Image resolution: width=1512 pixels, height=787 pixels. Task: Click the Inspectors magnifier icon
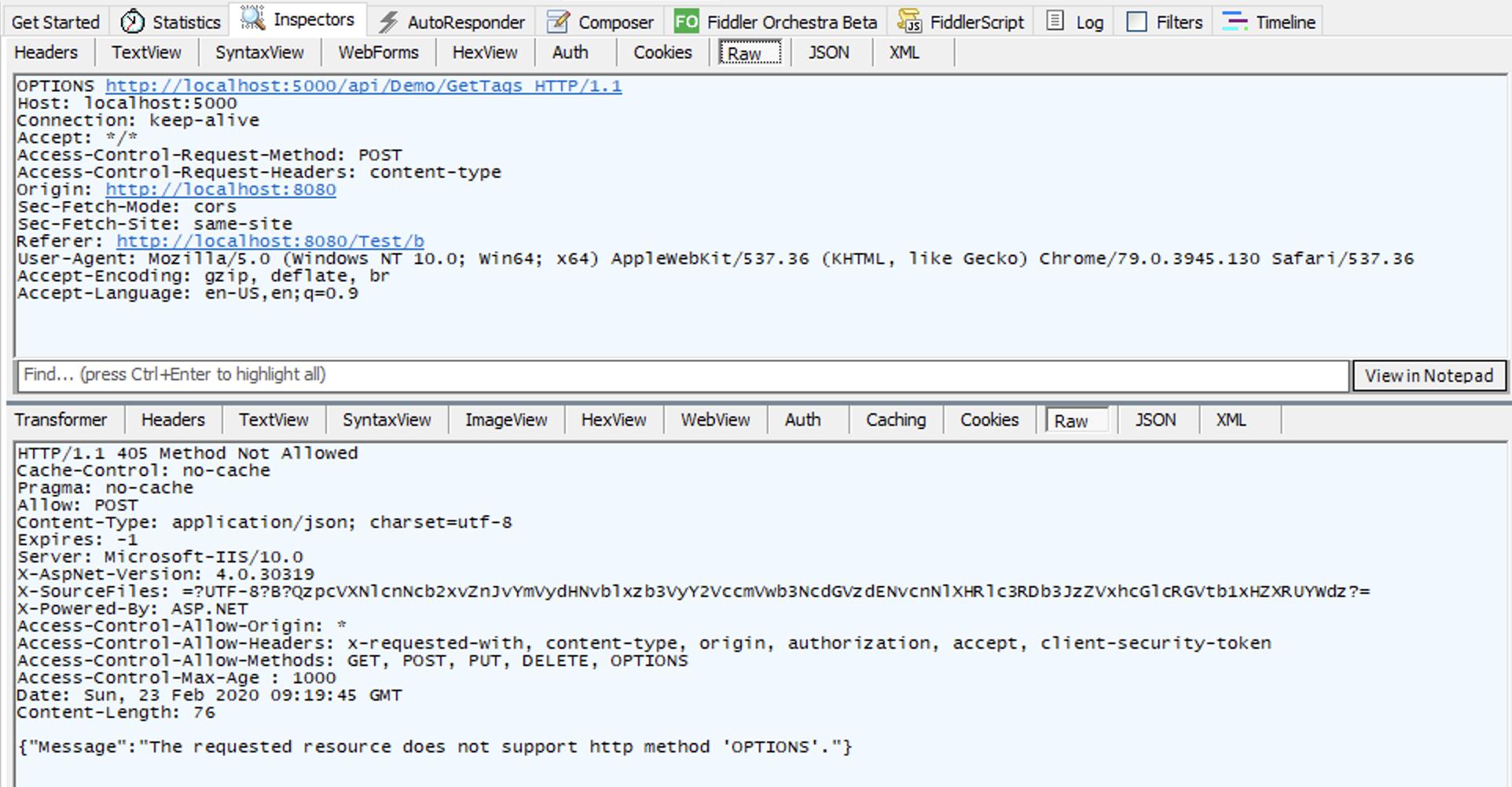pyautogui.click(x=252, y=18)
